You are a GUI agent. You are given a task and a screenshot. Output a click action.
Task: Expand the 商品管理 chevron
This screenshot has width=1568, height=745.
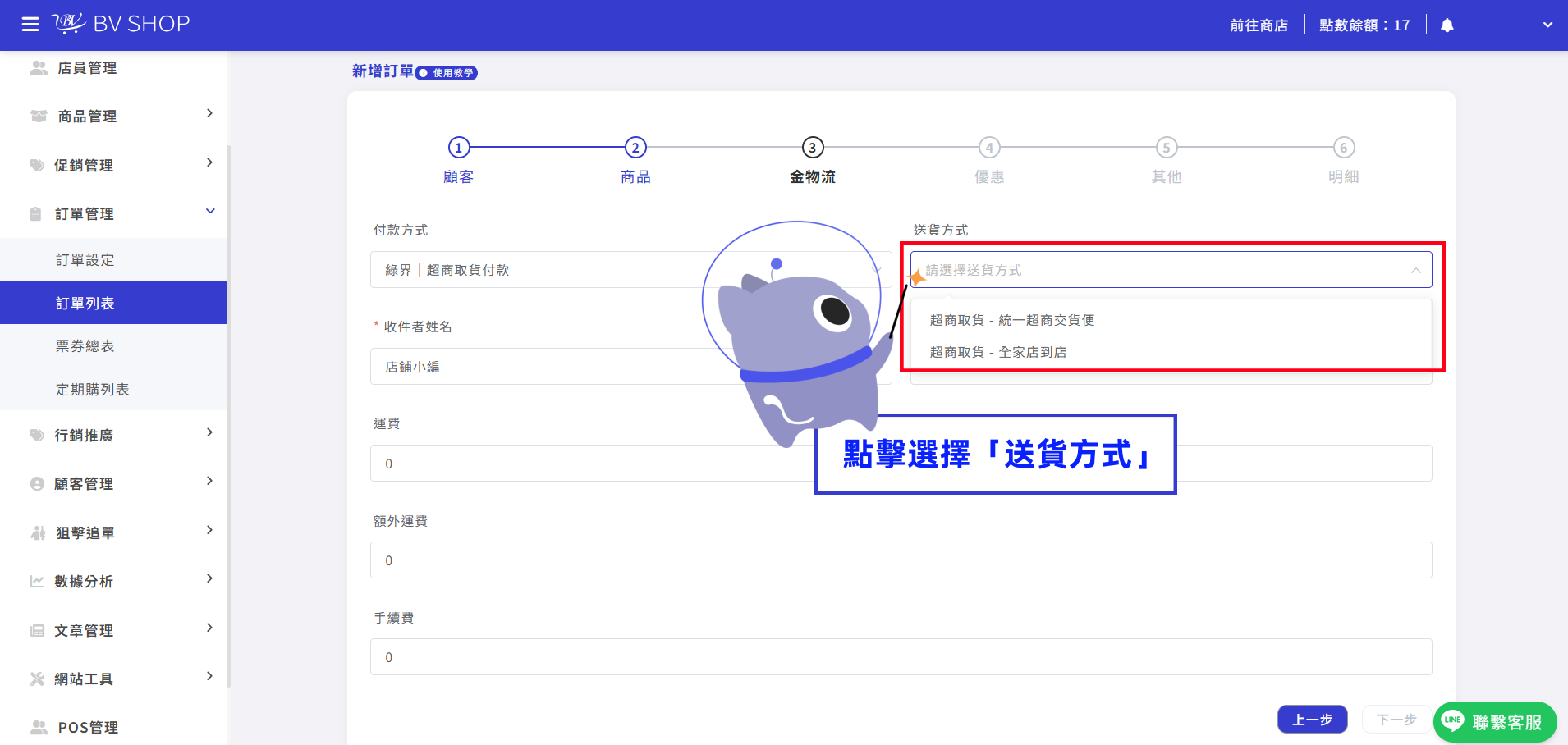pyautogui.click(x=209, y=113)
